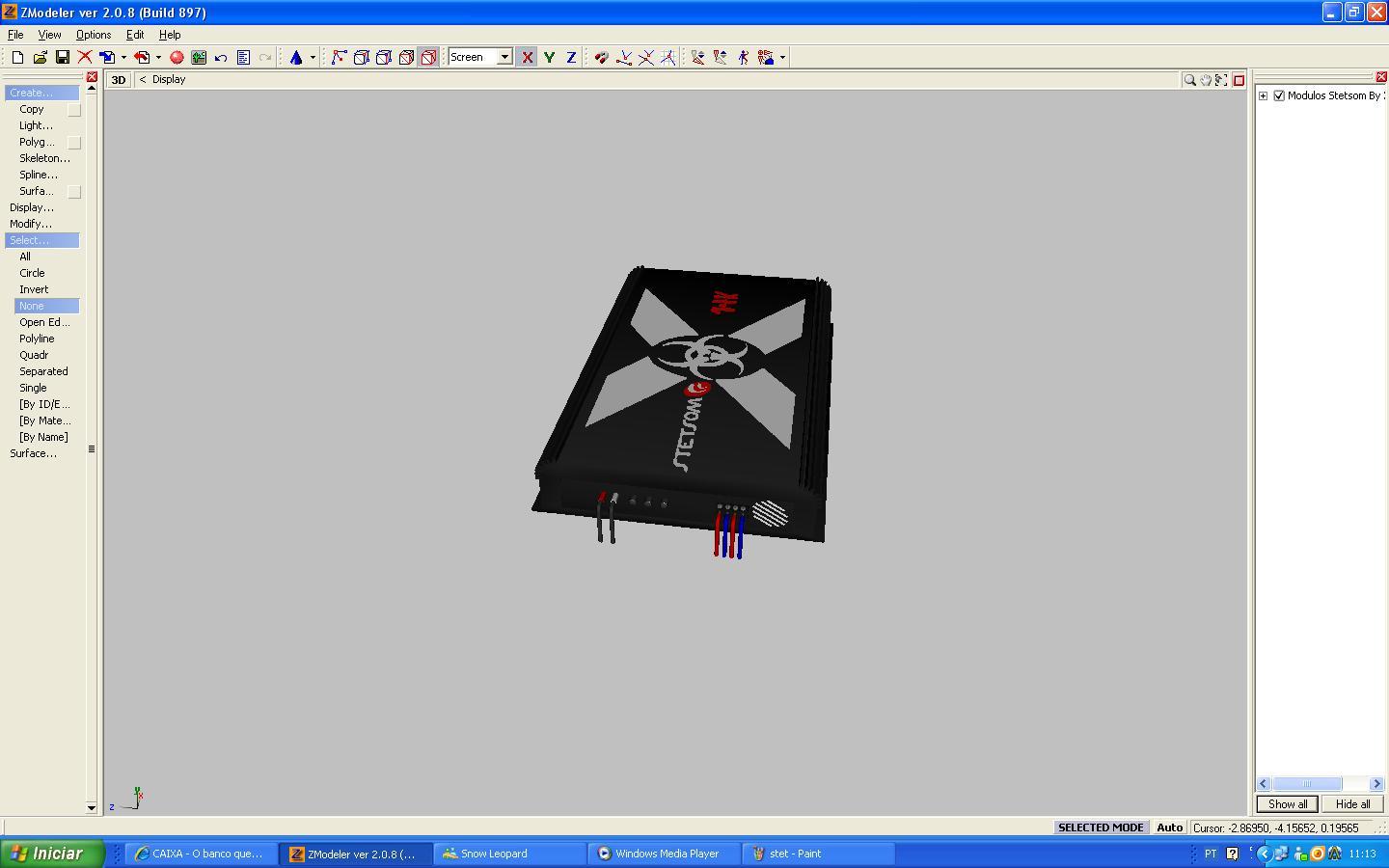Image resolution: width=1389 pixels, height=868 pixels.
Task: Toggle the Z axis lock
Action: [x=571, y=58]
